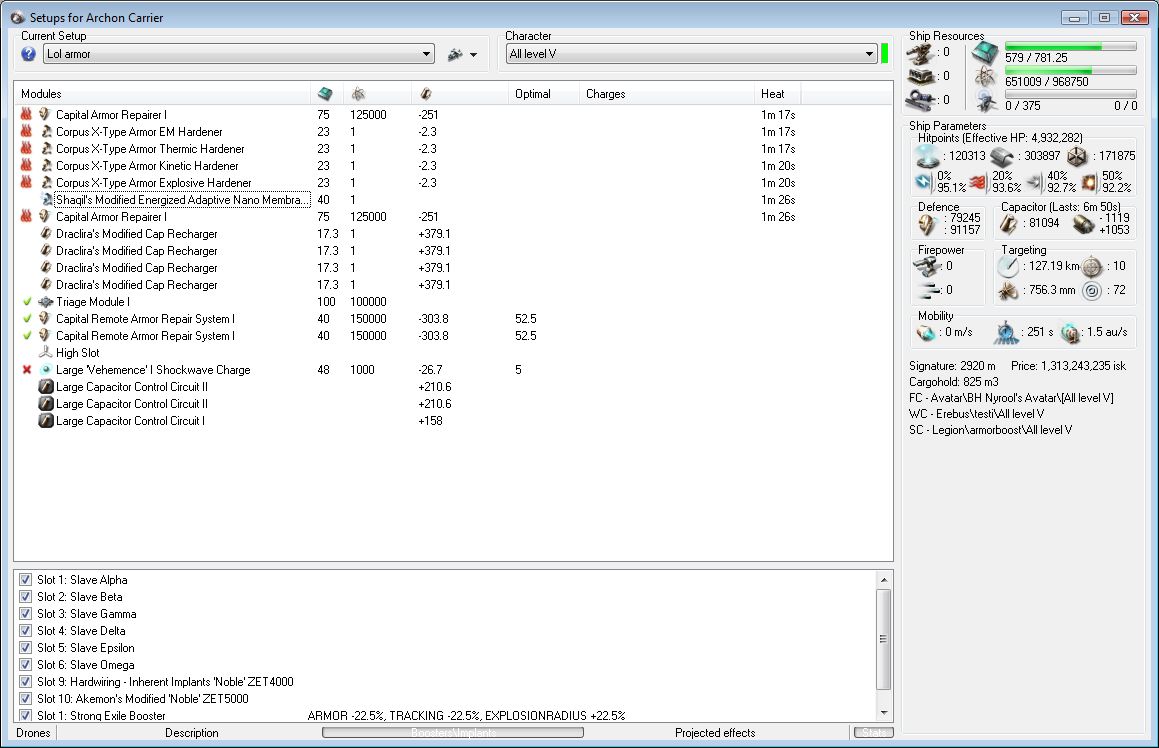Screen dimensions: 1159x748
Task: Click the capacitor capacity icon
Action: coord(1008,224)
